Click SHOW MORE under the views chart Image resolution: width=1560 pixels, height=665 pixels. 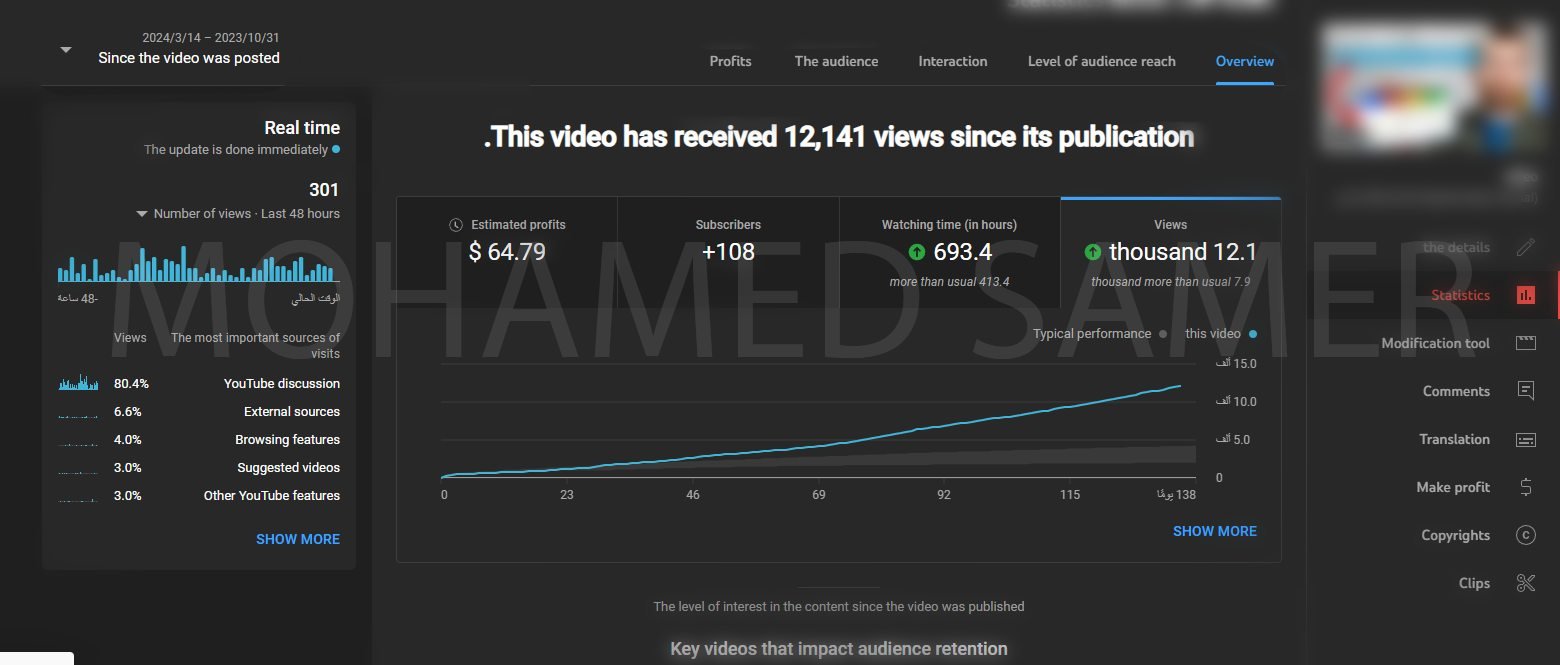tap(1215, 531)
